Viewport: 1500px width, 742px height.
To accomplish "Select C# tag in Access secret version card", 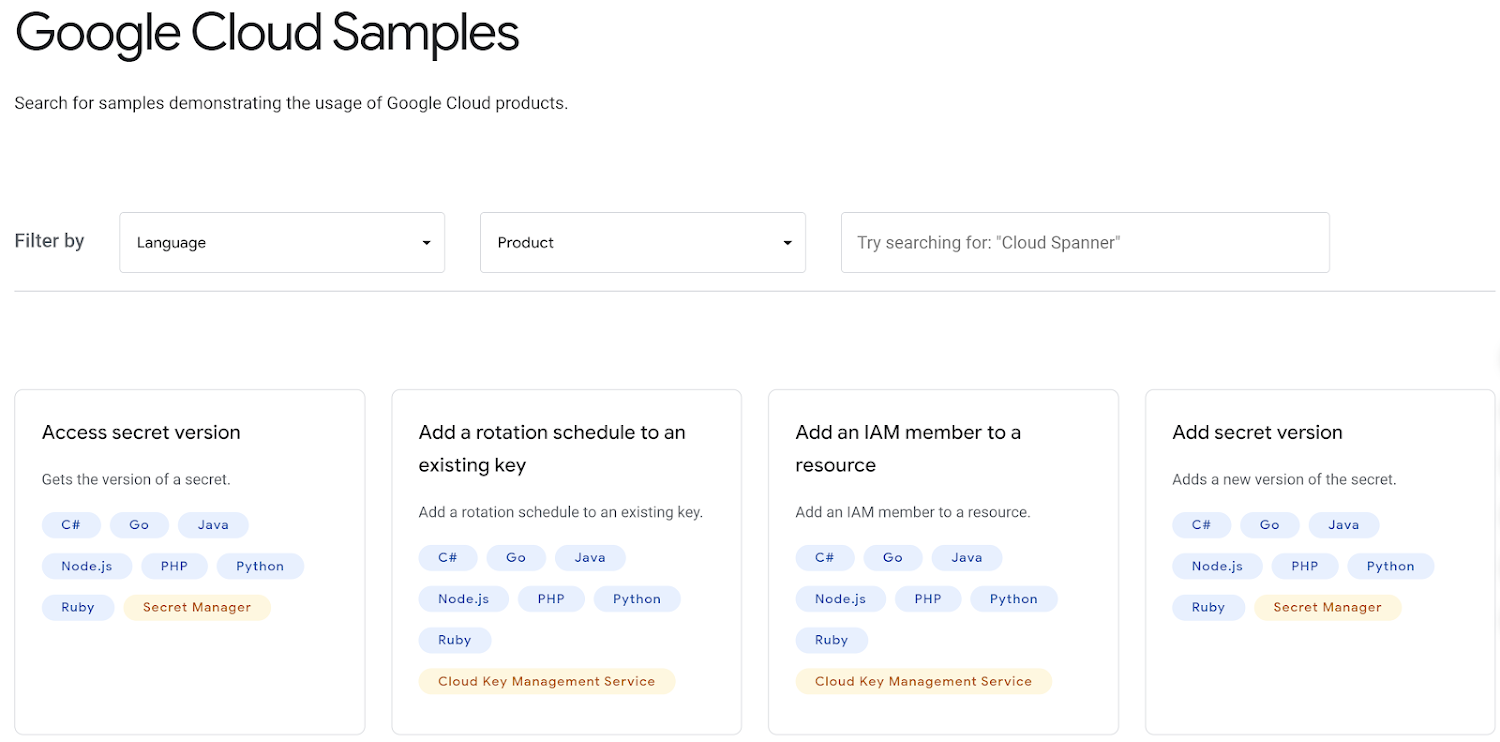I will [x=71, y=525].
